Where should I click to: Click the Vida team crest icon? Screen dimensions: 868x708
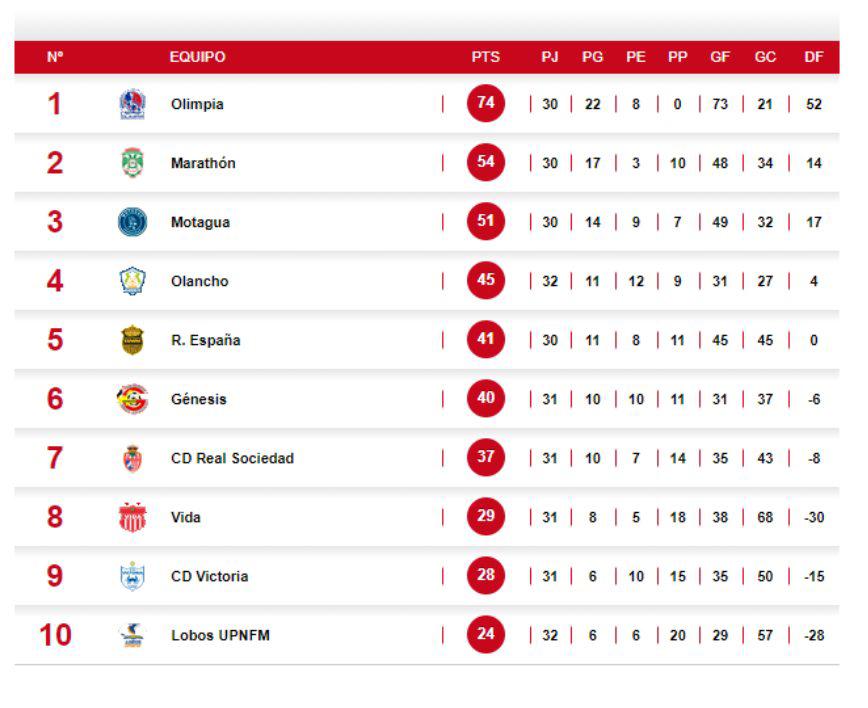132,517
